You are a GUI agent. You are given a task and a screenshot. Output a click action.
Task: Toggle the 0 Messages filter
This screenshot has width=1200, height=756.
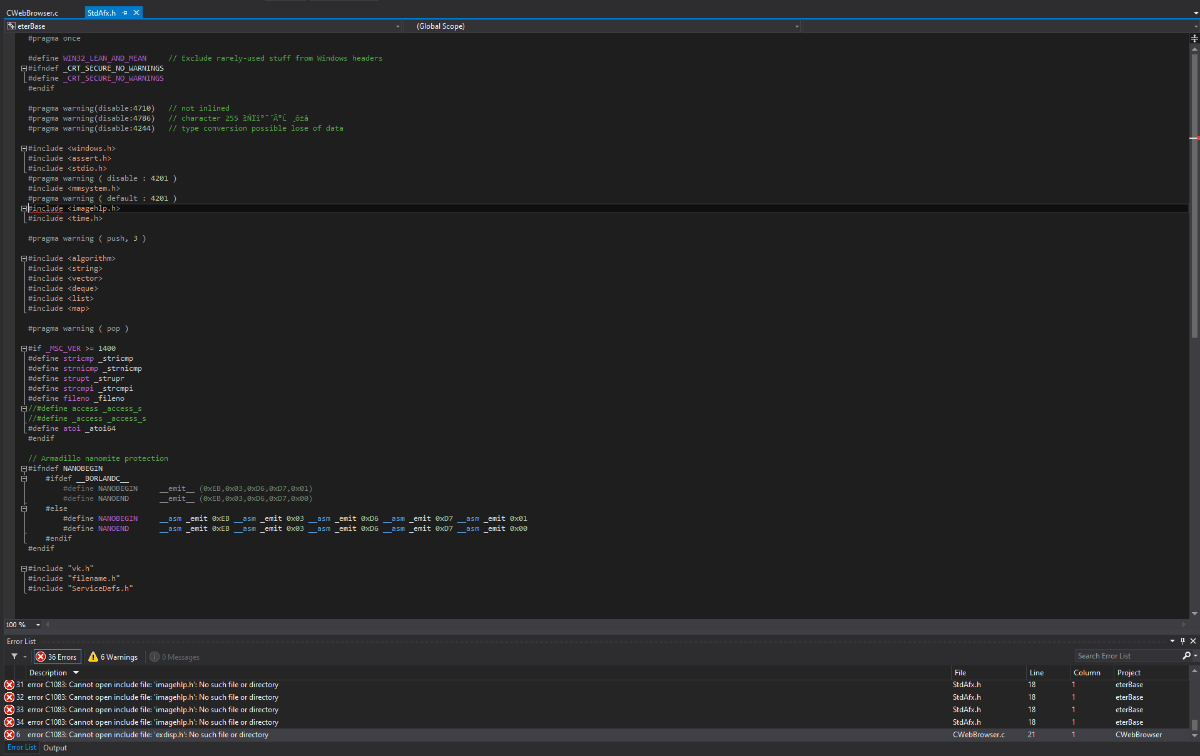pyautogui.click(x=174, y=657)
